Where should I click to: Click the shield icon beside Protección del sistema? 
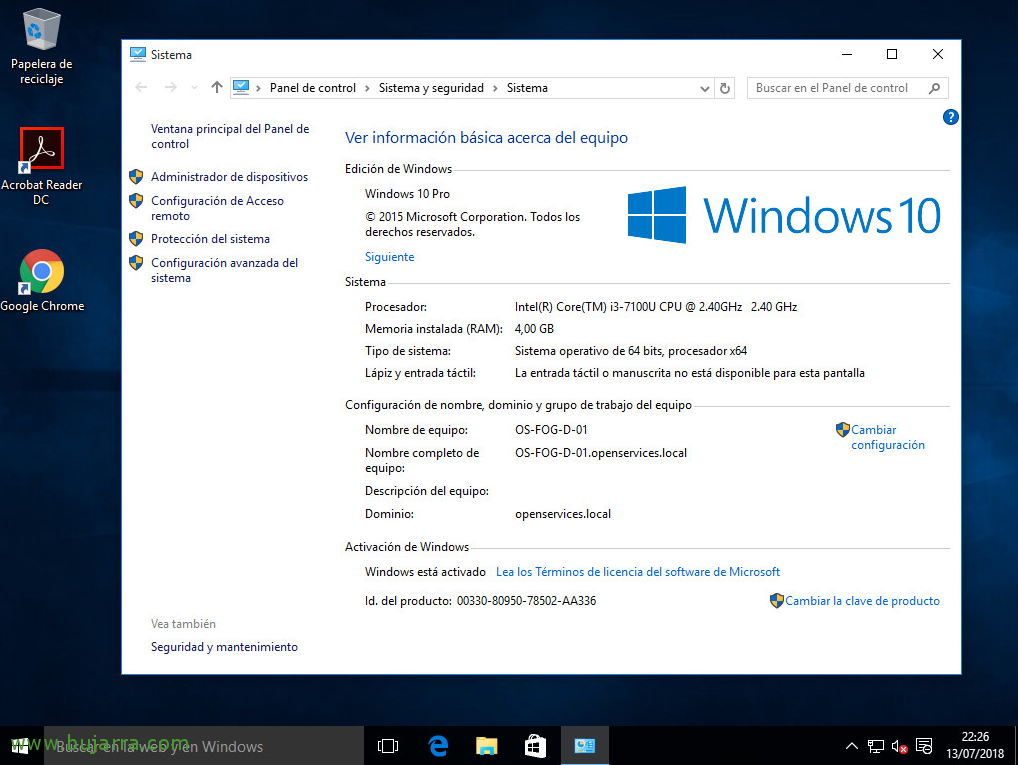coord(136,239)
